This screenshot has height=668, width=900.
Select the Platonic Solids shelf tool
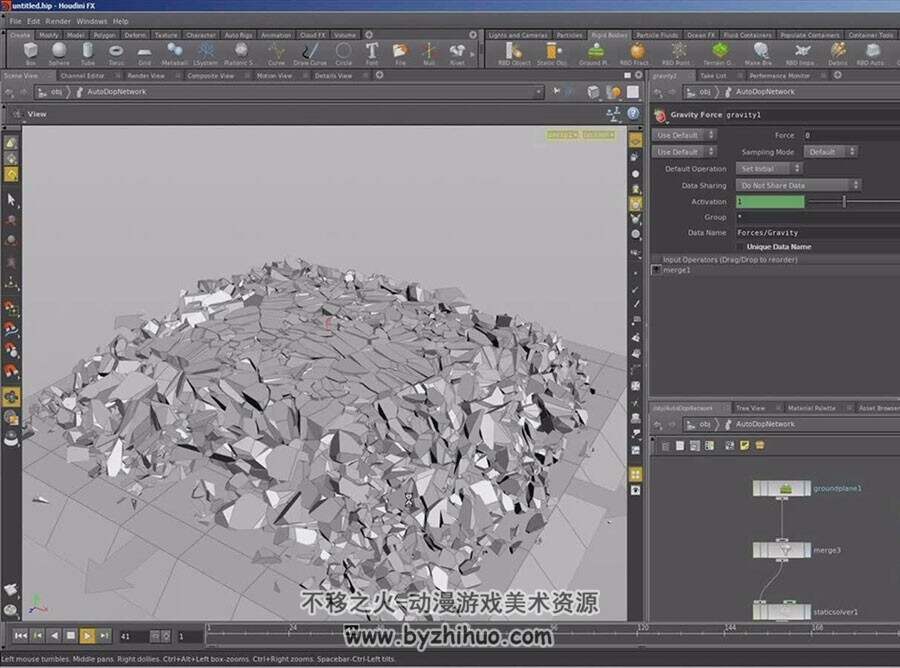[x=239, y=54]
